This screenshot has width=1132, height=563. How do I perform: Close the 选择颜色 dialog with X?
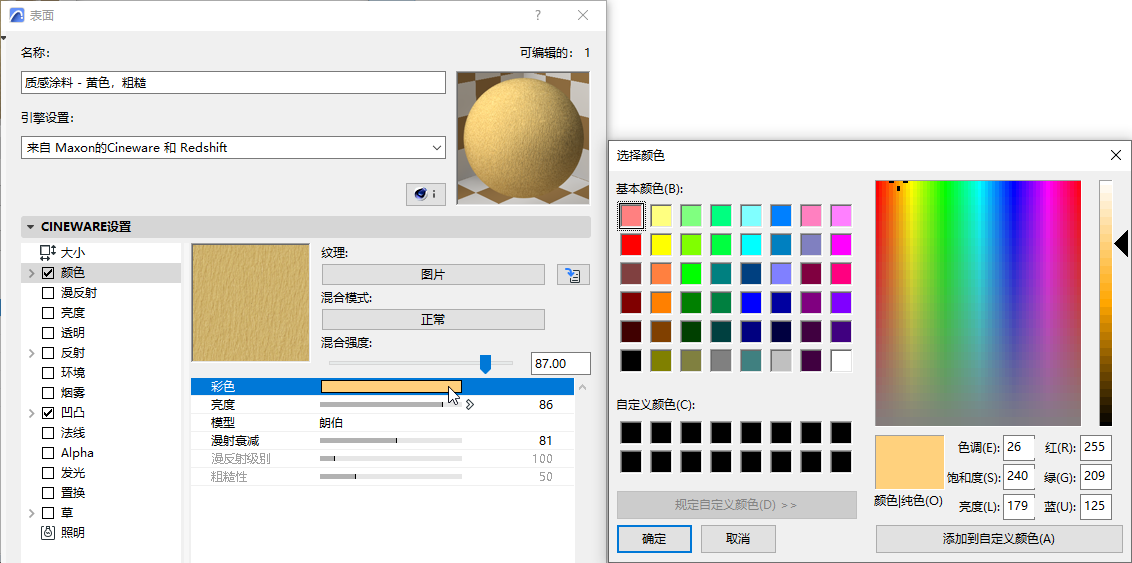(x=1115, y=154)
